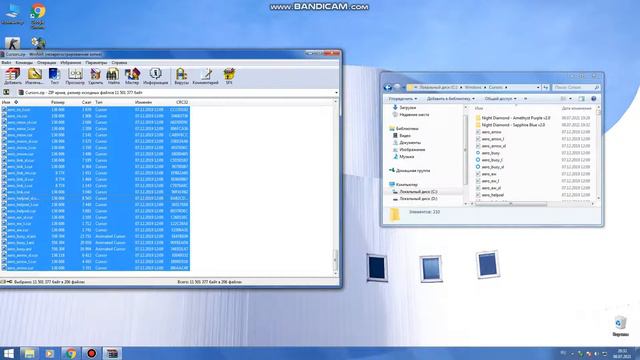The height and width of the screenshot is (360, 640).
Task: Launch the Мастер (Wizard) toolbar icon
Action: [132, 76]
